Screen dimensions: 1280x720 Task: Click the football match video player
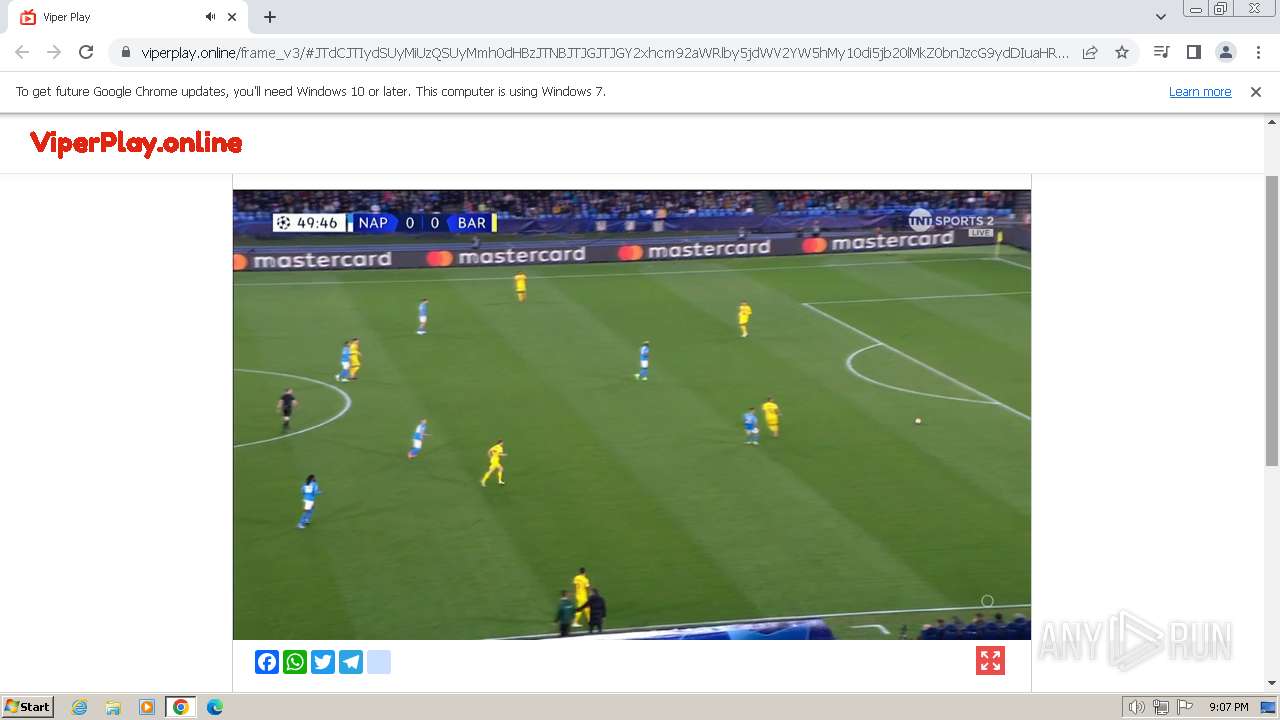(x=632, y=415)
